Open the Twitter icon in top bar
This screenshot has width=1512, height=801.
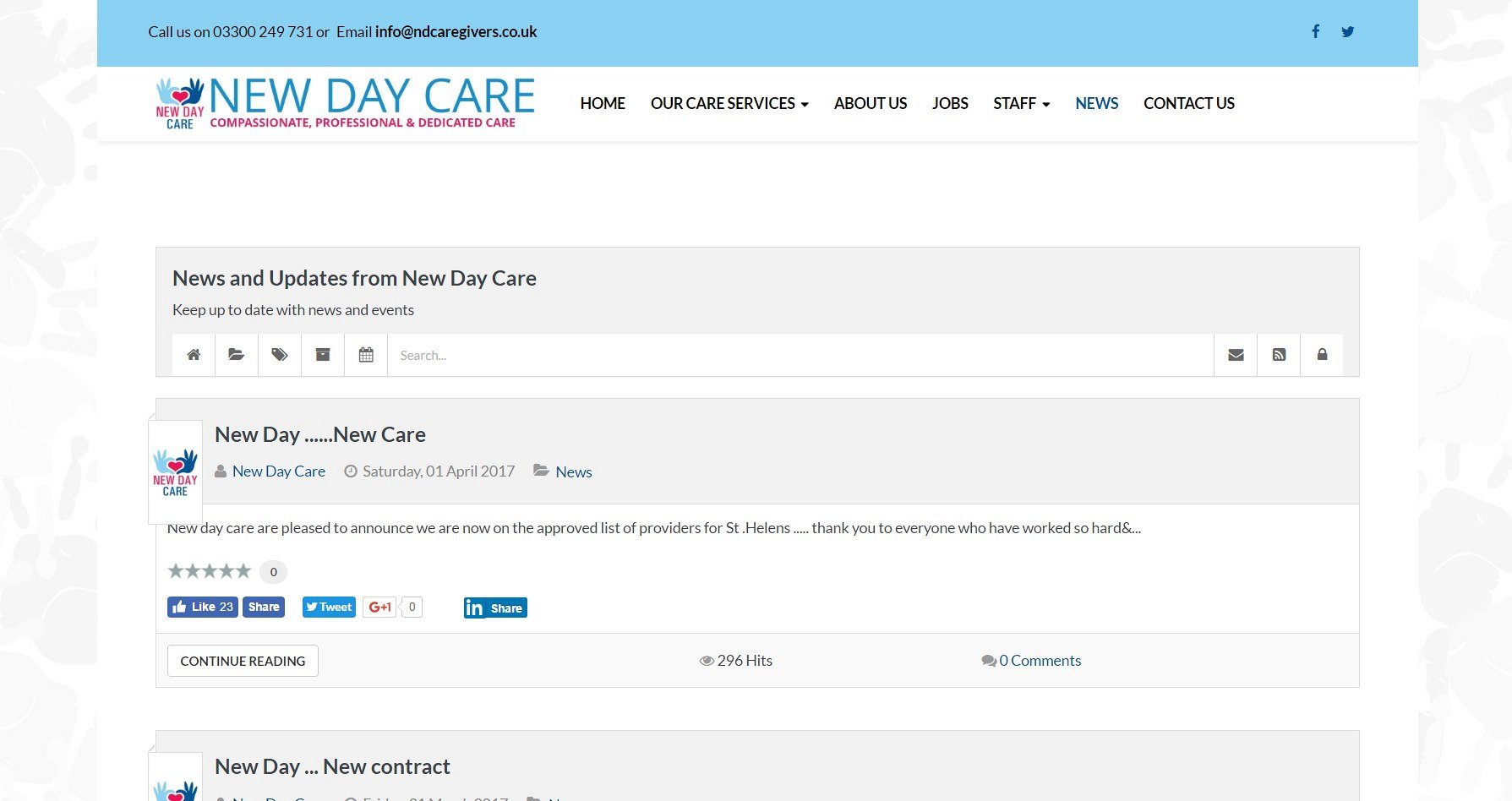pos(1347,32)
